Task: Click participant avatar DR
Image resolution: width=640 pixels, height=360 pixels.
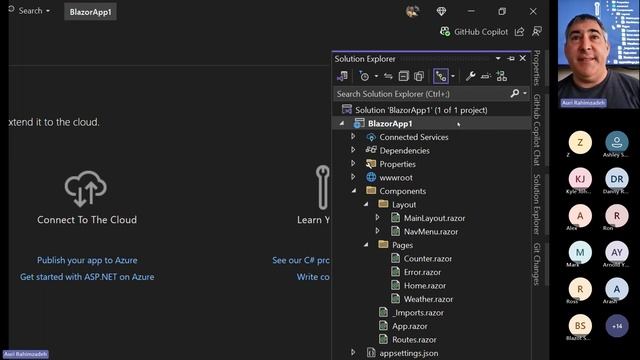Action: 617,179
